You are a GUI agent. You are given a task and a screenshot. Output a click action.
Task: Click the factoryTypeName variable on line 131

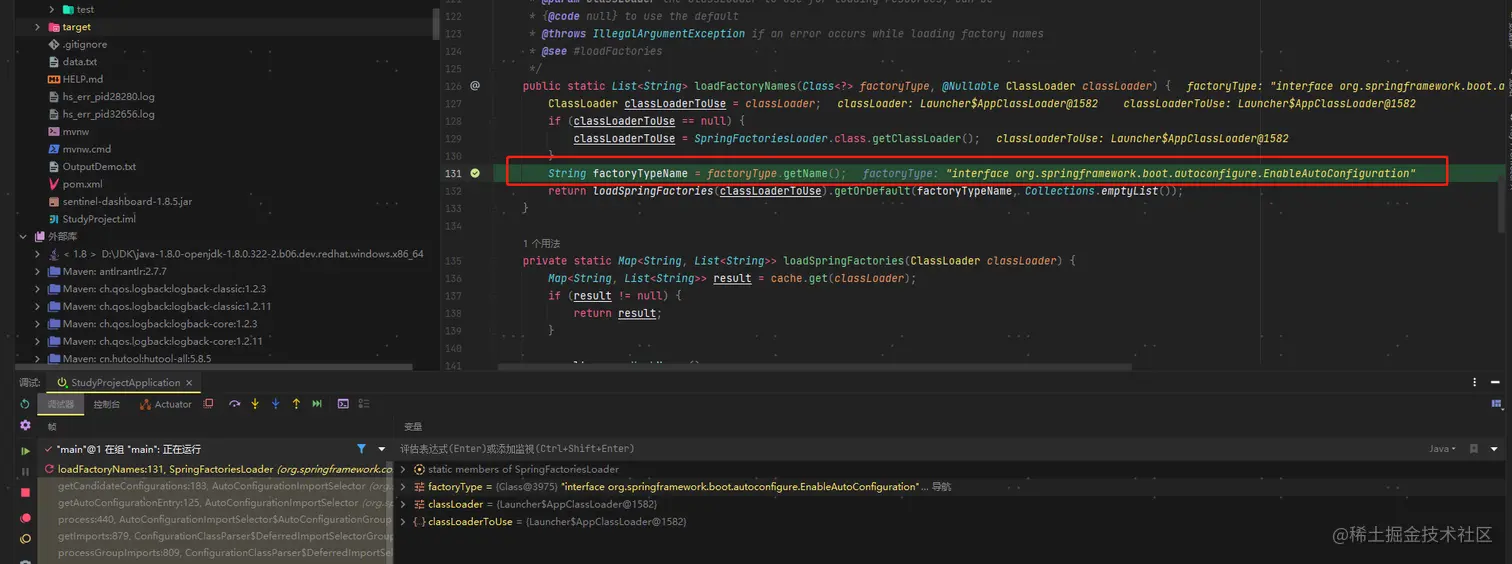click(x=639, y=173)
